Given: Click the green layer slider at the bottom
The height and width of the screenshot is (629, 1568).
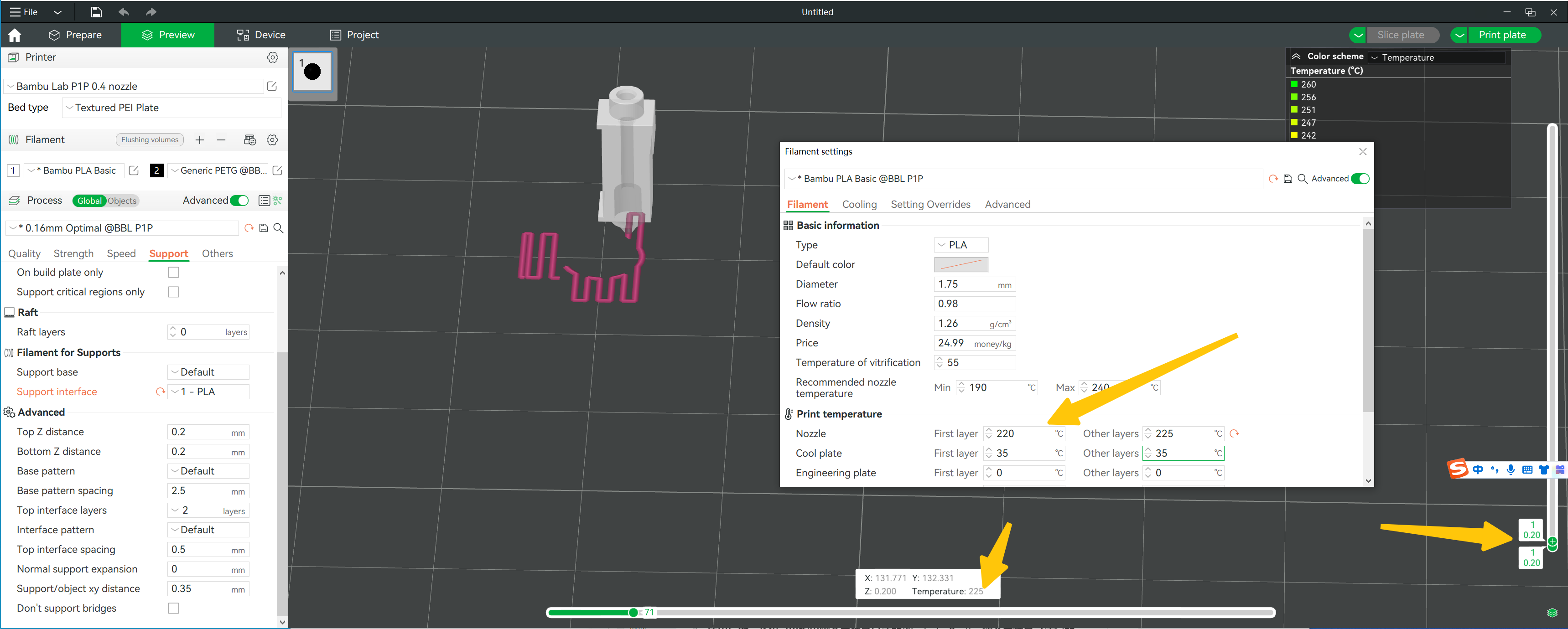Looking at the screenshot, I should (x=633, y=613).
